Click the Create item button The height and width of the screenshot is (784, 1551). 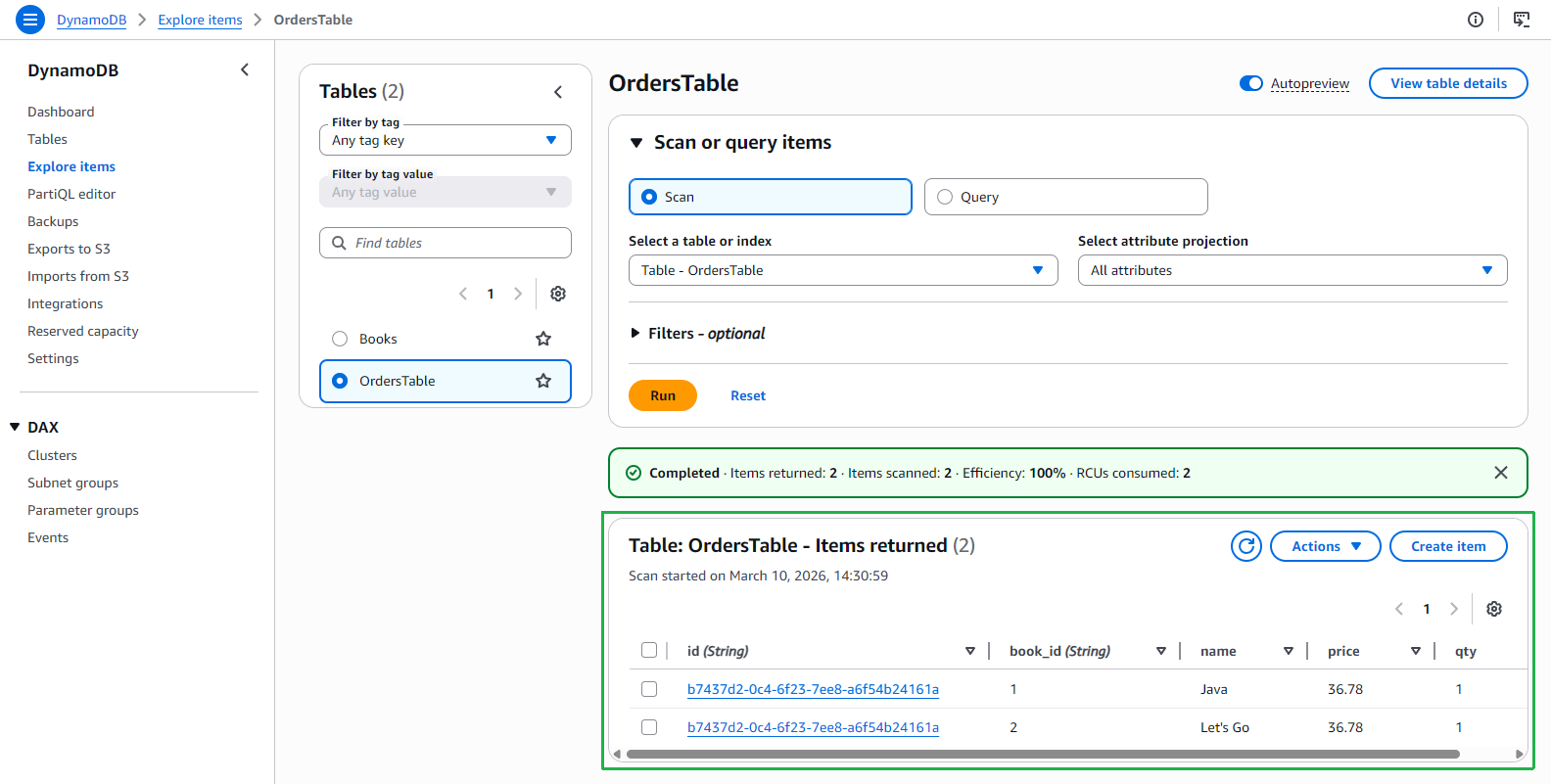(x=1448, y=546)
